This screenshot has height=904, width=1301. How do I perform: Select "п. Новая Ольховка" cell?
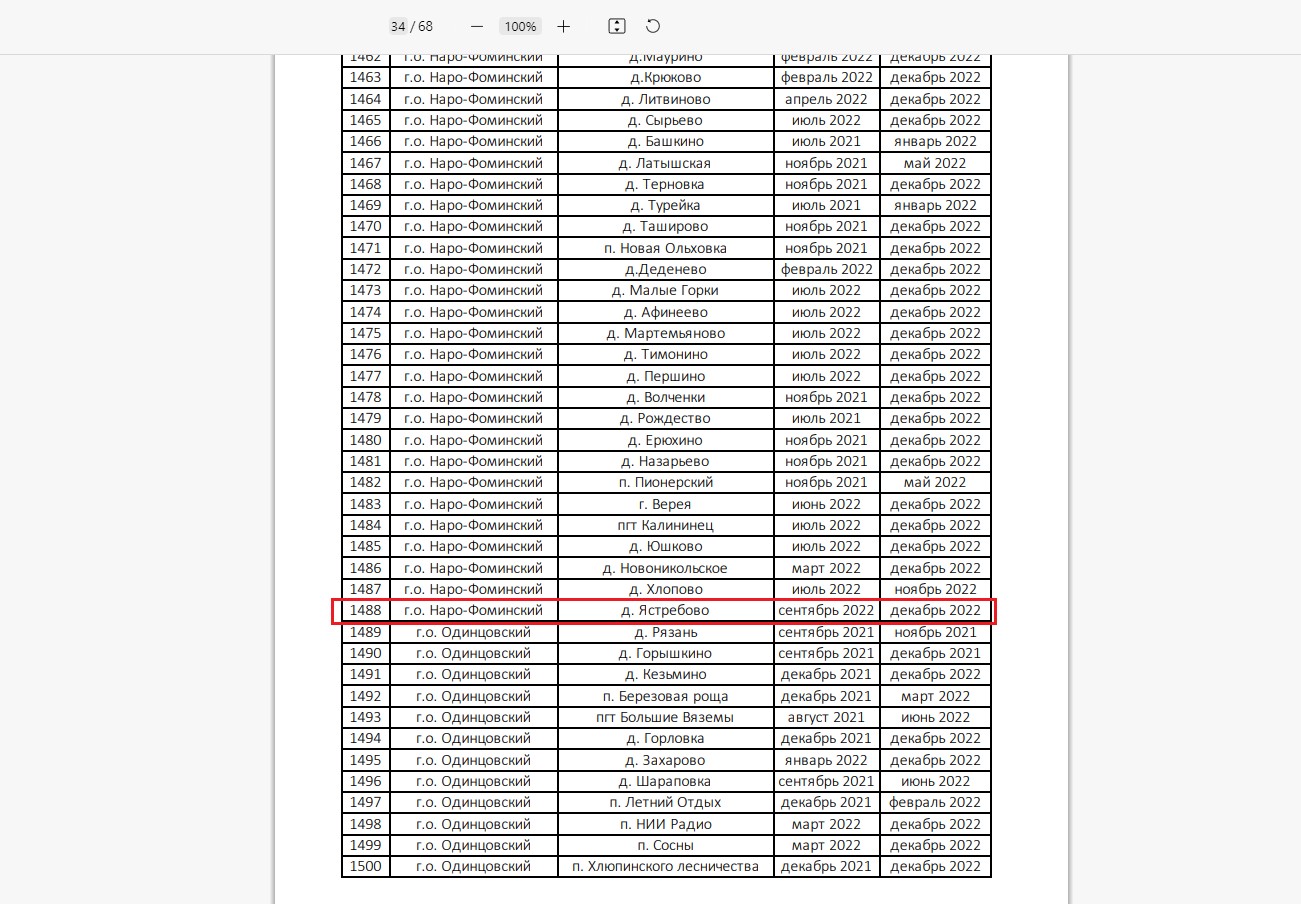[x=665, y=248]
